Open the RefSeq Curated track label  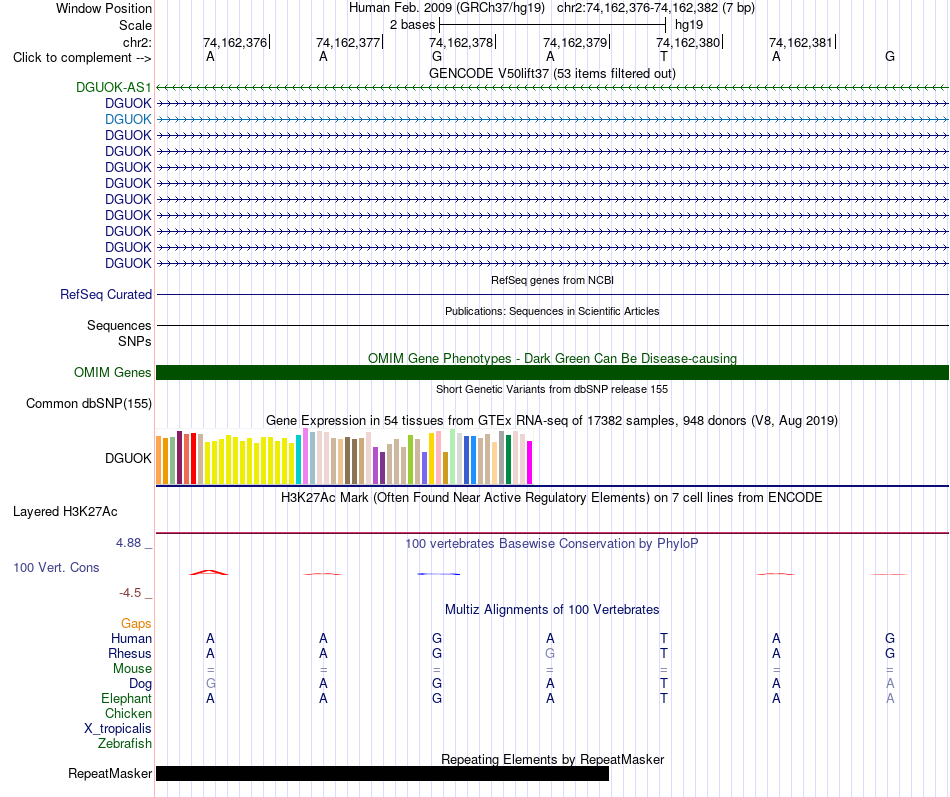click(x=105, y=295)
